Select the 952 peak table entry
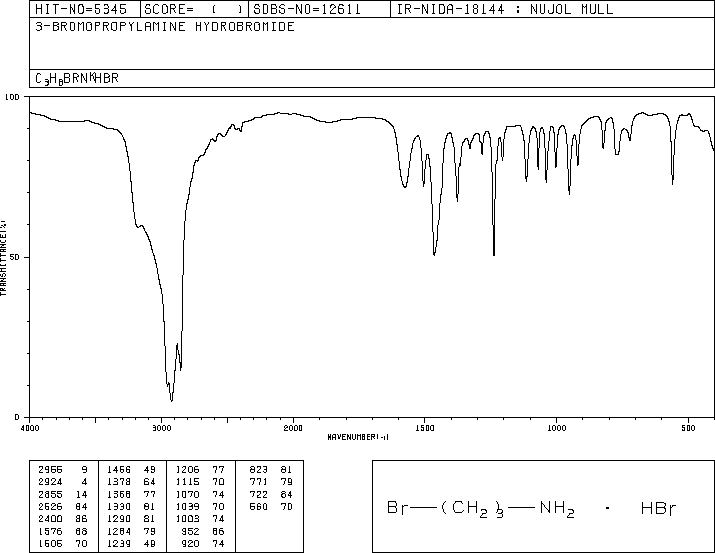This screenshot has width=715, height=553. (203, 531)
